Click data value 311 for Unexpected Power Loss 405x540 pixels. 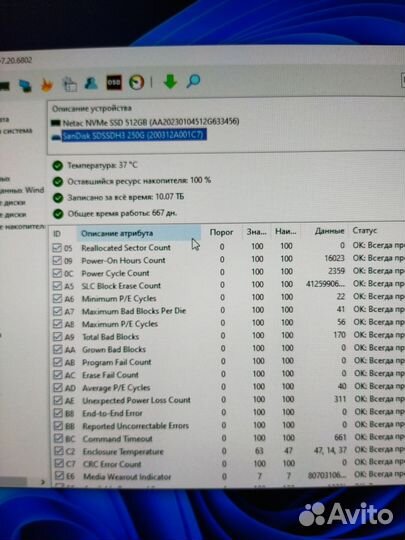(x=340, y=399)
